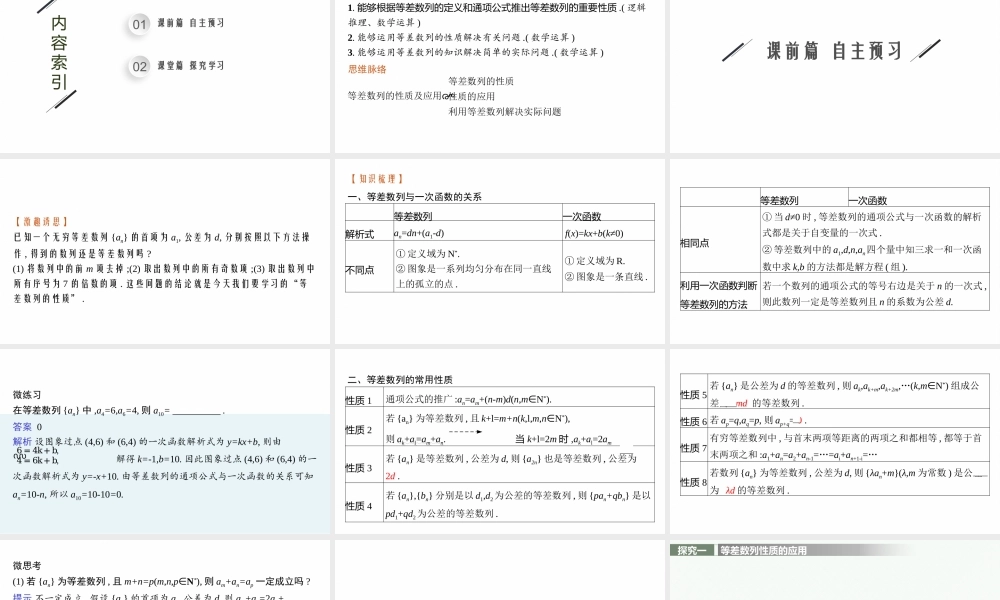This screenshot has height=600, width=1000.
Task: Click the 利用一次函数判断等差数列的方法 cell
Action: [720, 294]
